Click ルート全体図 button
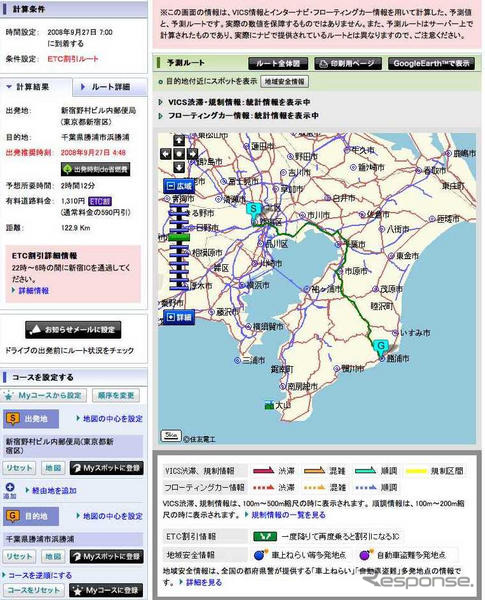485x600 pixels. [278, 64]
